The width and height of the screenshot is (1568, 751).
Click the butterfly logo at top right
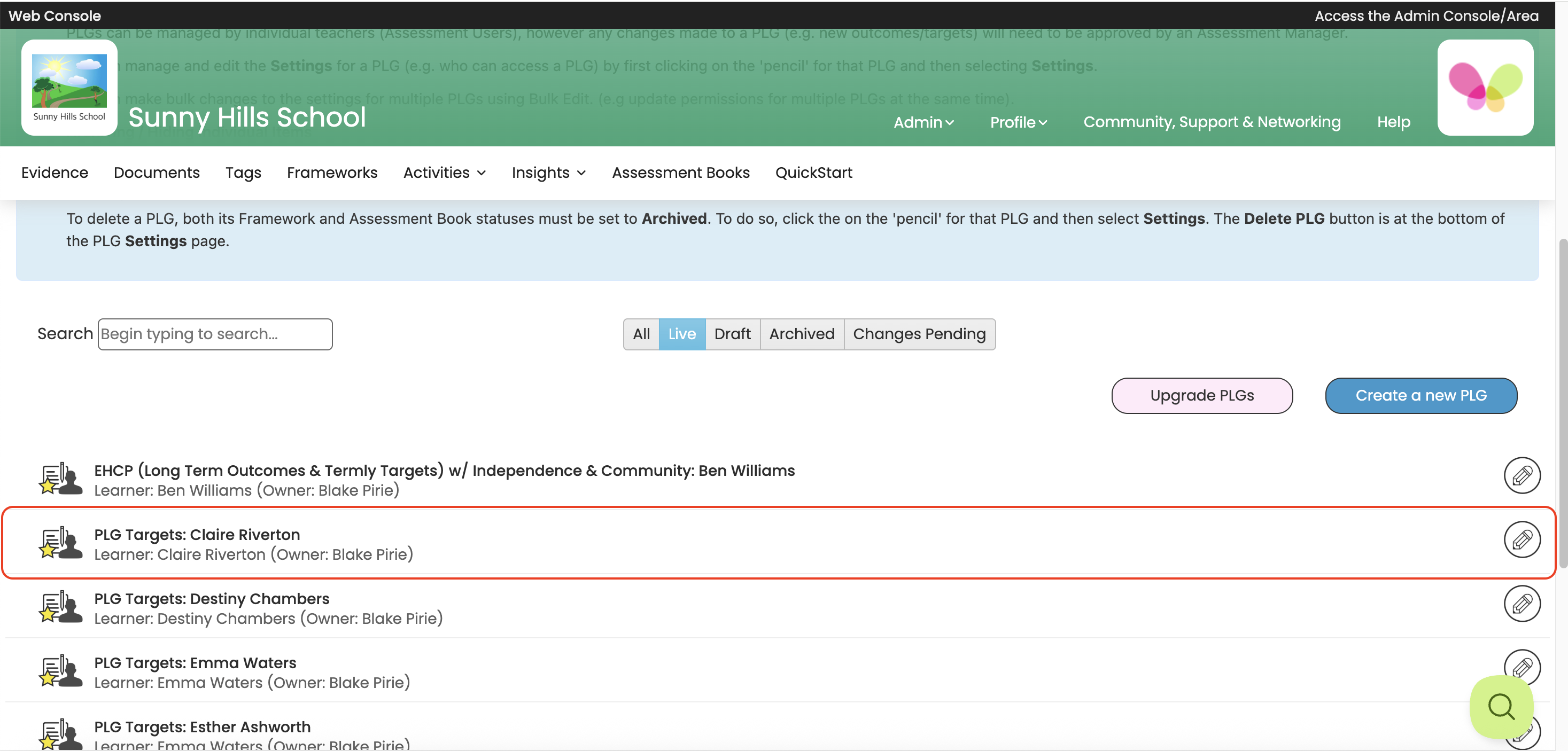1485,87
